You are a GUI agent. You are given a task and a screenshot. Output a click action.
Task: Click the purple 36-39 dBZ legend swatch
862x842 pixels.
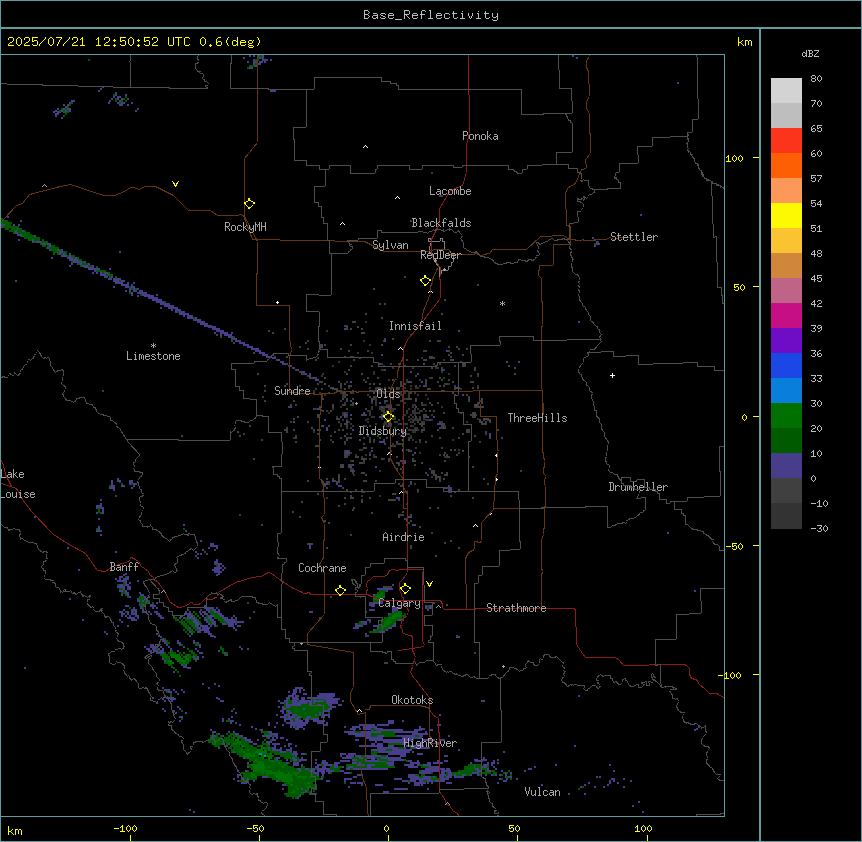pos(786,340)
